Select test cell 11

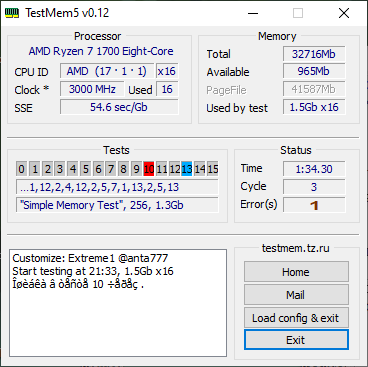[x=162, y=169]
